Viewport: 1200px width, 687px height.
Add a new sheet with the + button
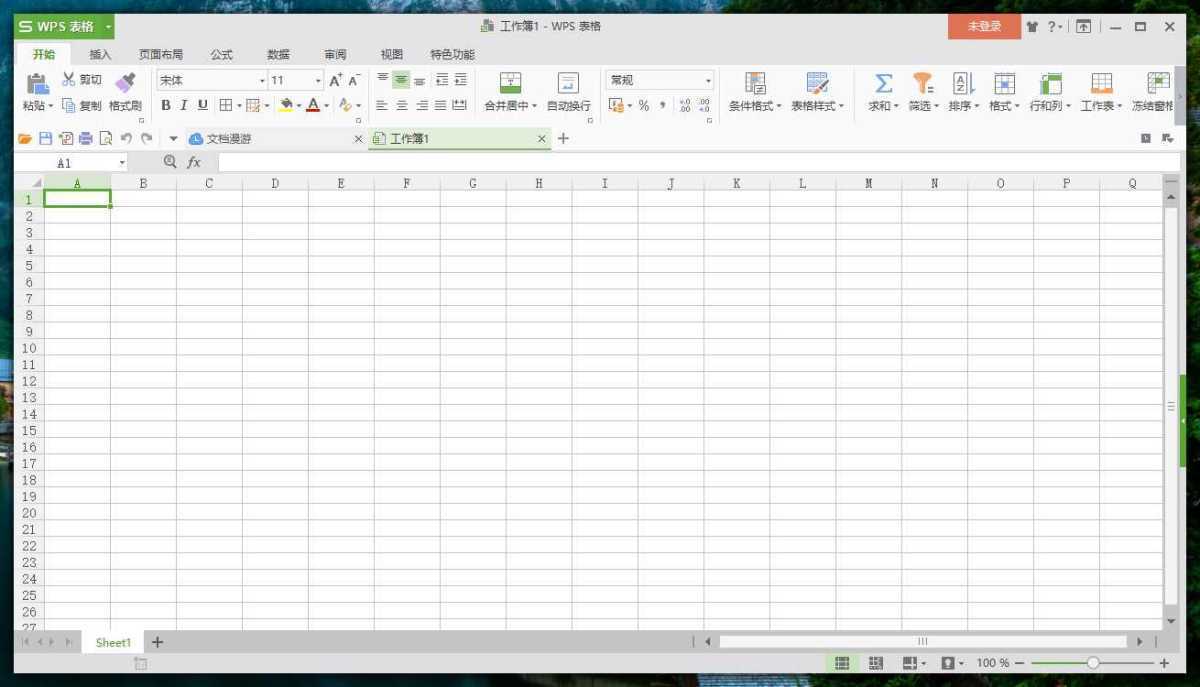156,642
